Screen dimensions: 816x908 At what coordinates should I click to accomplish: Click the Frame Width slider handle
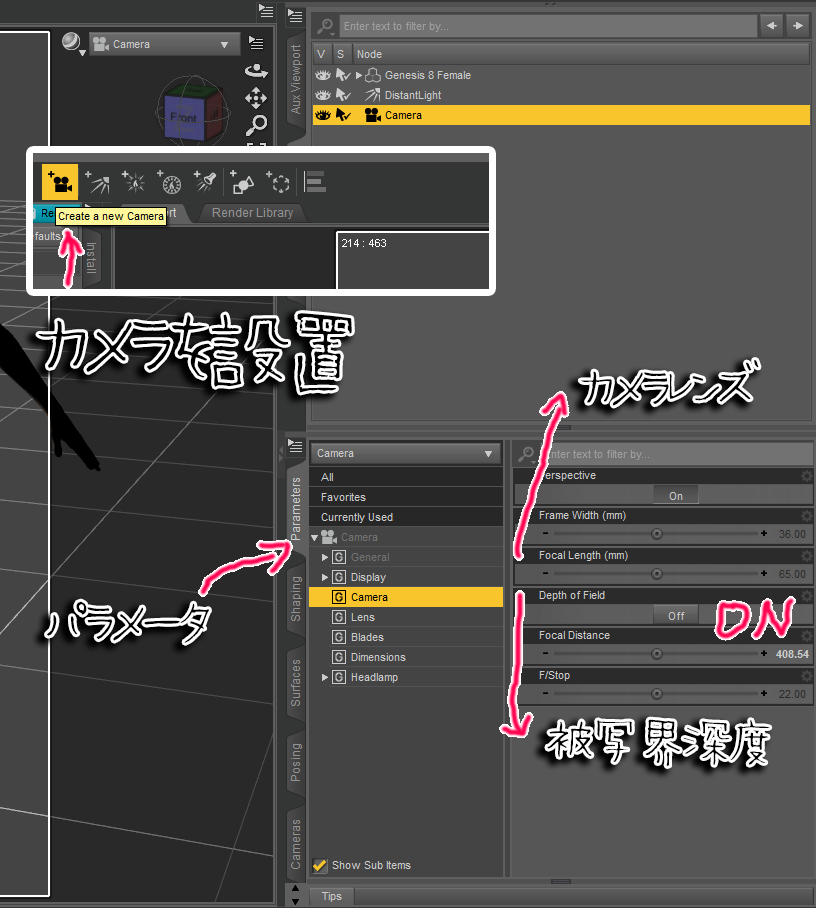(657, 534)
